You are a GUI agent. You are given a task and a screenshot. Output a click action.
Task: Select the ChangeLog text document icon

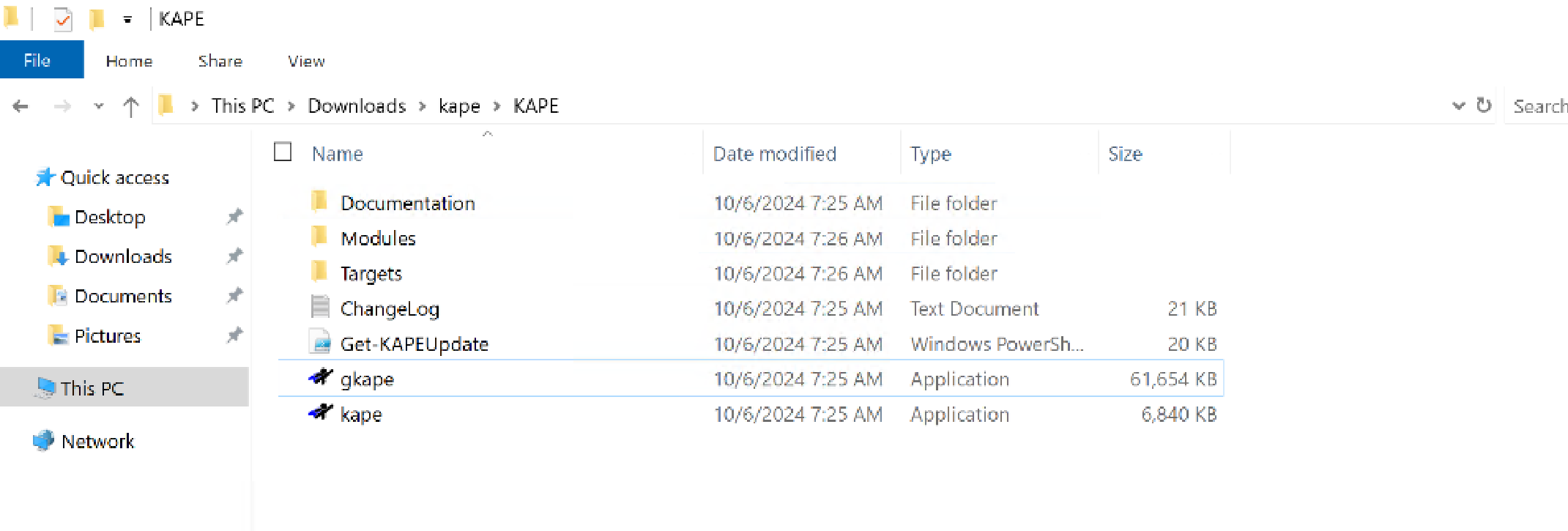[320, 307]
